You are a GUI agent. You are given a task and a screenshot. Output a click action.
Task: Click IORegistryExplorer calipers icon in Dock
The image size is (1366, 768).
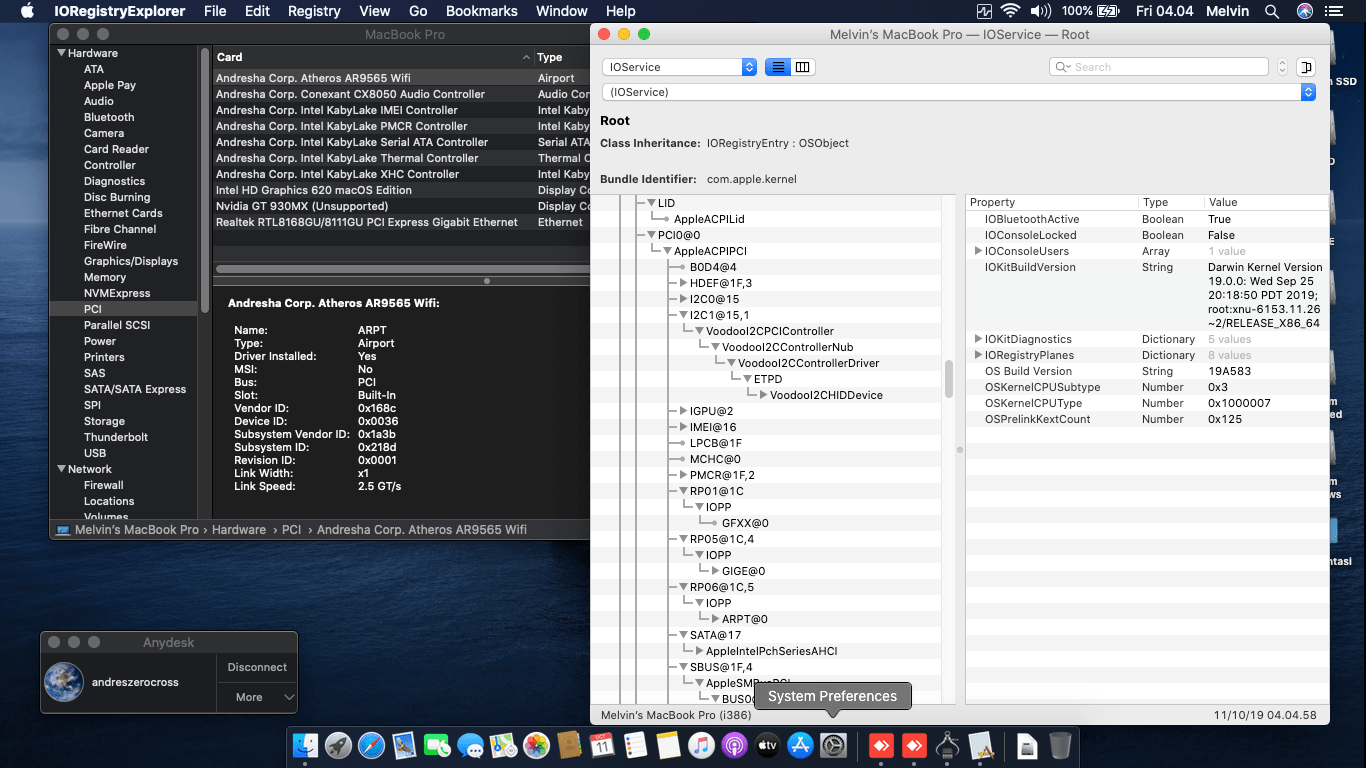947,745
